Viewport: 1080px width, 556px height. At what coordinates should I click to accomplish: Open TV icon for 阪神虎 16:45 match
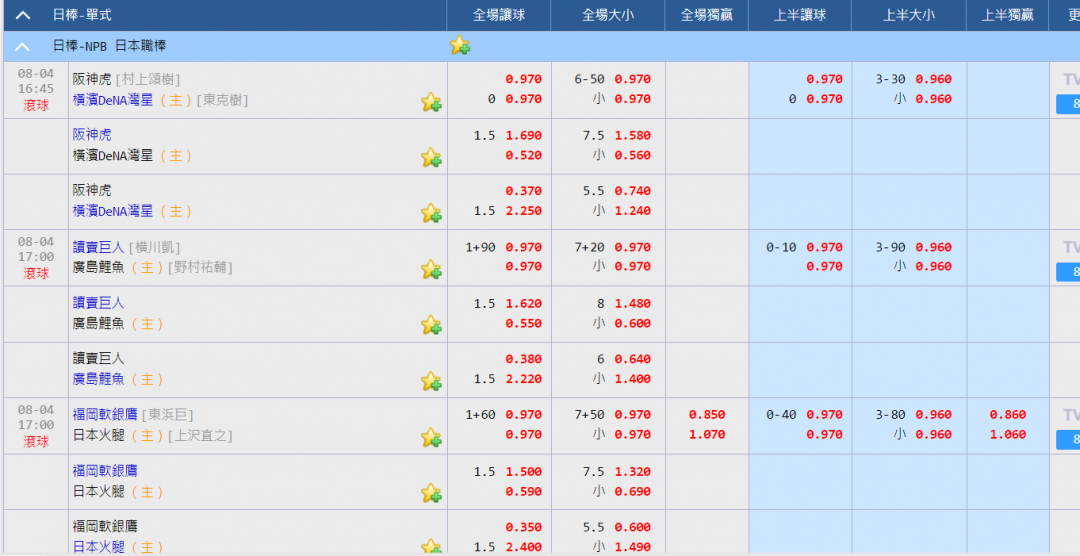pyautogui.click(x=1071, y=80)
